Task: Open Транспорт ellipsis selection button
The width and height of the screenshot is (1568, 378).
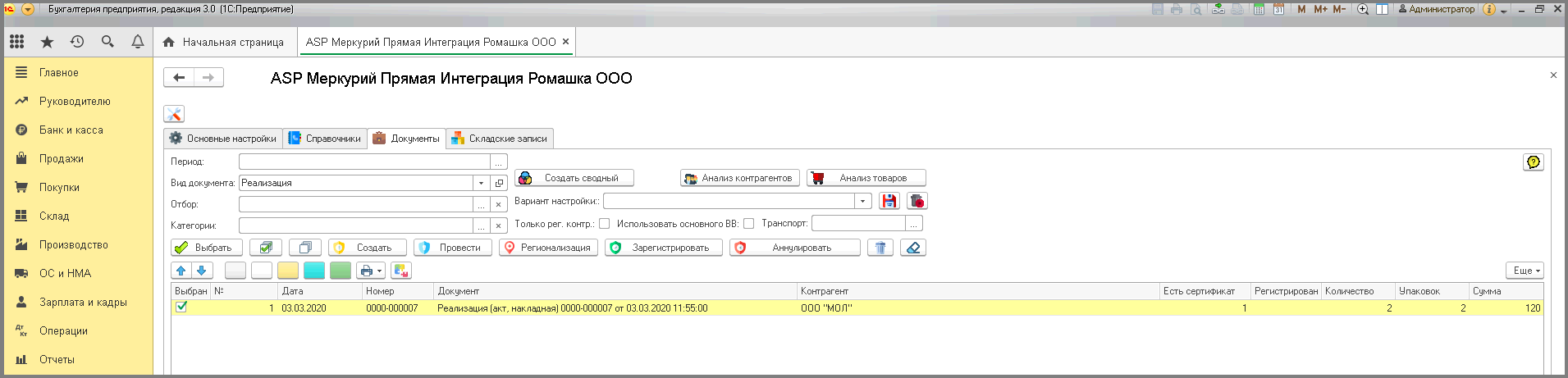Action: pyautogui.click(x=914, y=223)
